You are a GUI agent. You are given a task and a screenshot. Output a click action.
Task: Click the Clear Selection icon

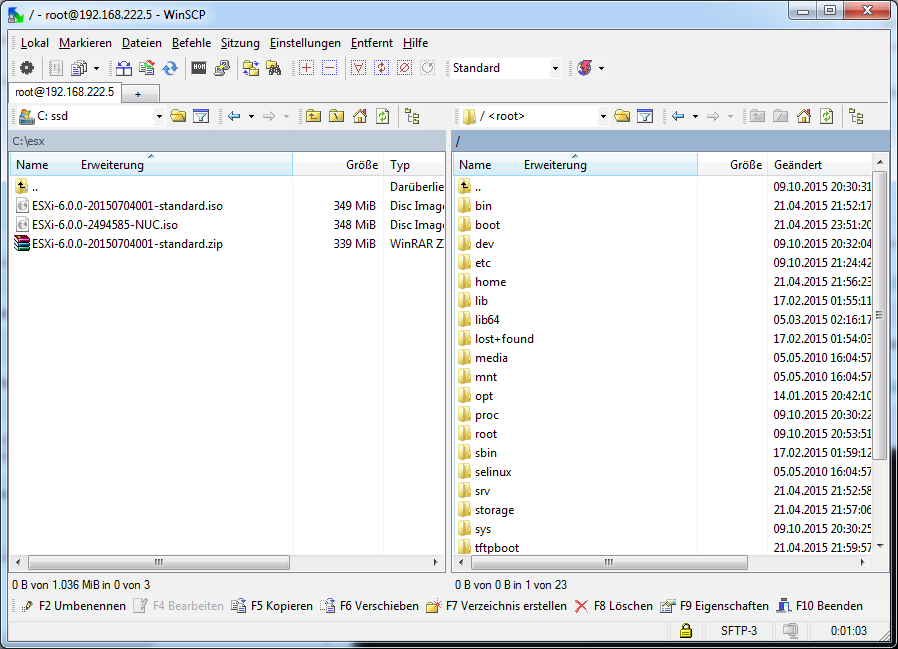pyautogui.click(x=404, y=68)
